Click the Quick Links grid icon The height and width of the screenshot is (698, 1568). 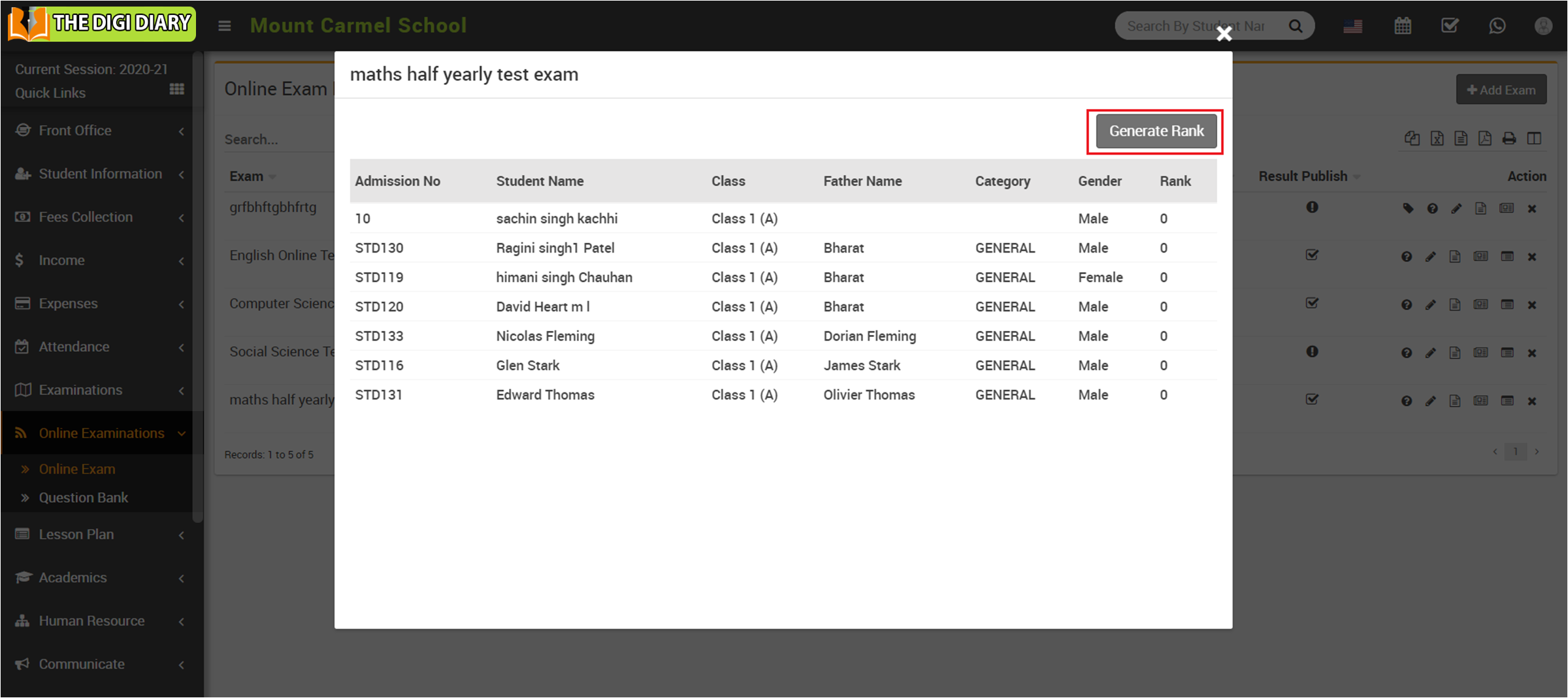click(x=176, y=89)
